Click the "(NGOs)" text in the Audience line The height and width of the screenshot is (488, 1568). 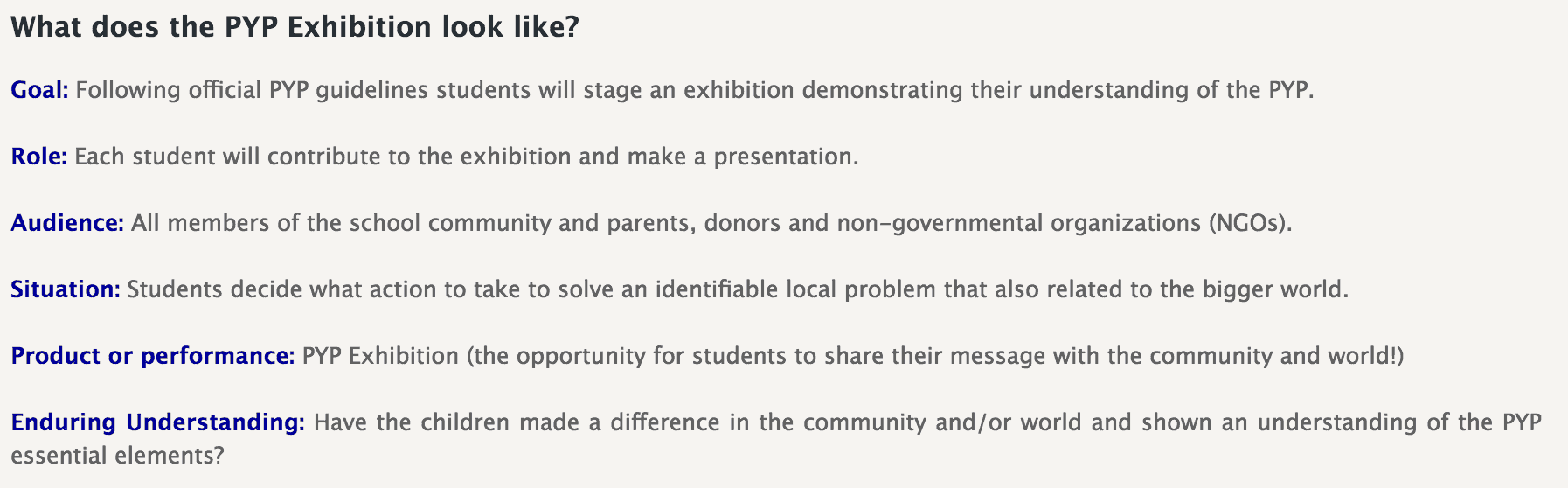click(x=1250, y=223)
